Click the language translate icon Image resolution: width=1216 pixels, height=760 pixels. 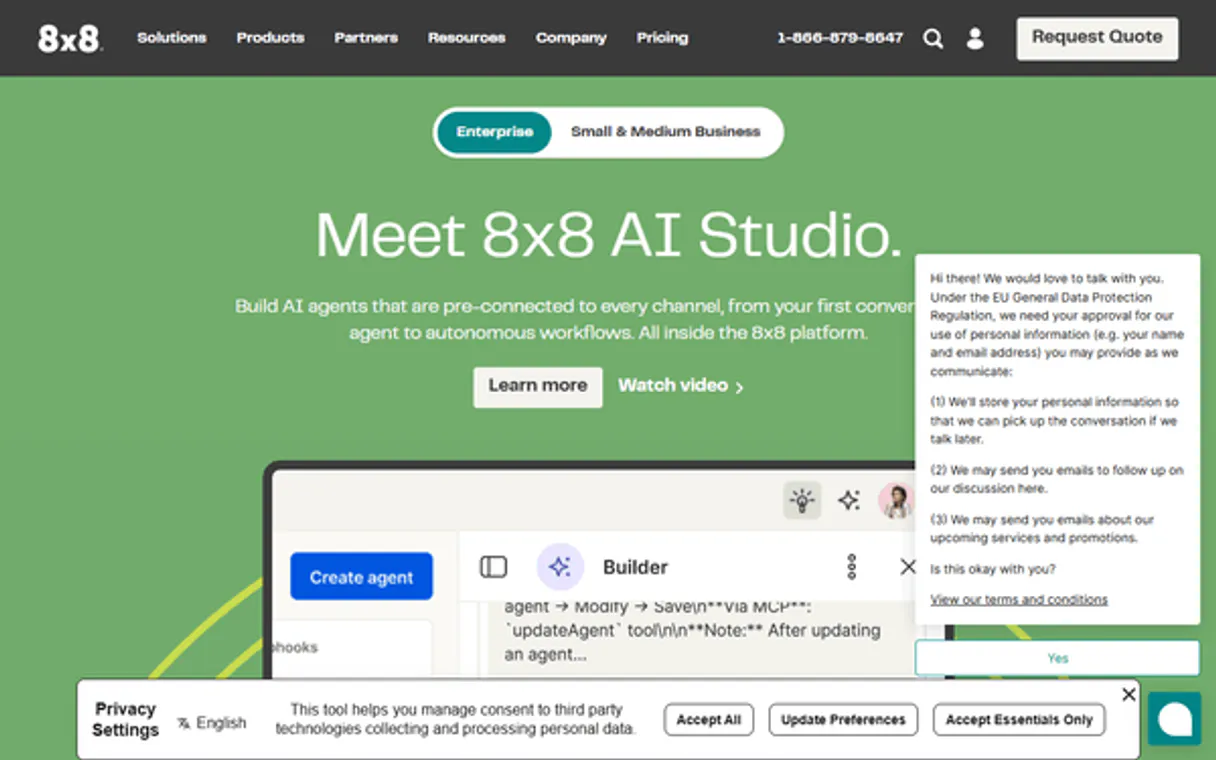click(184, 723)
